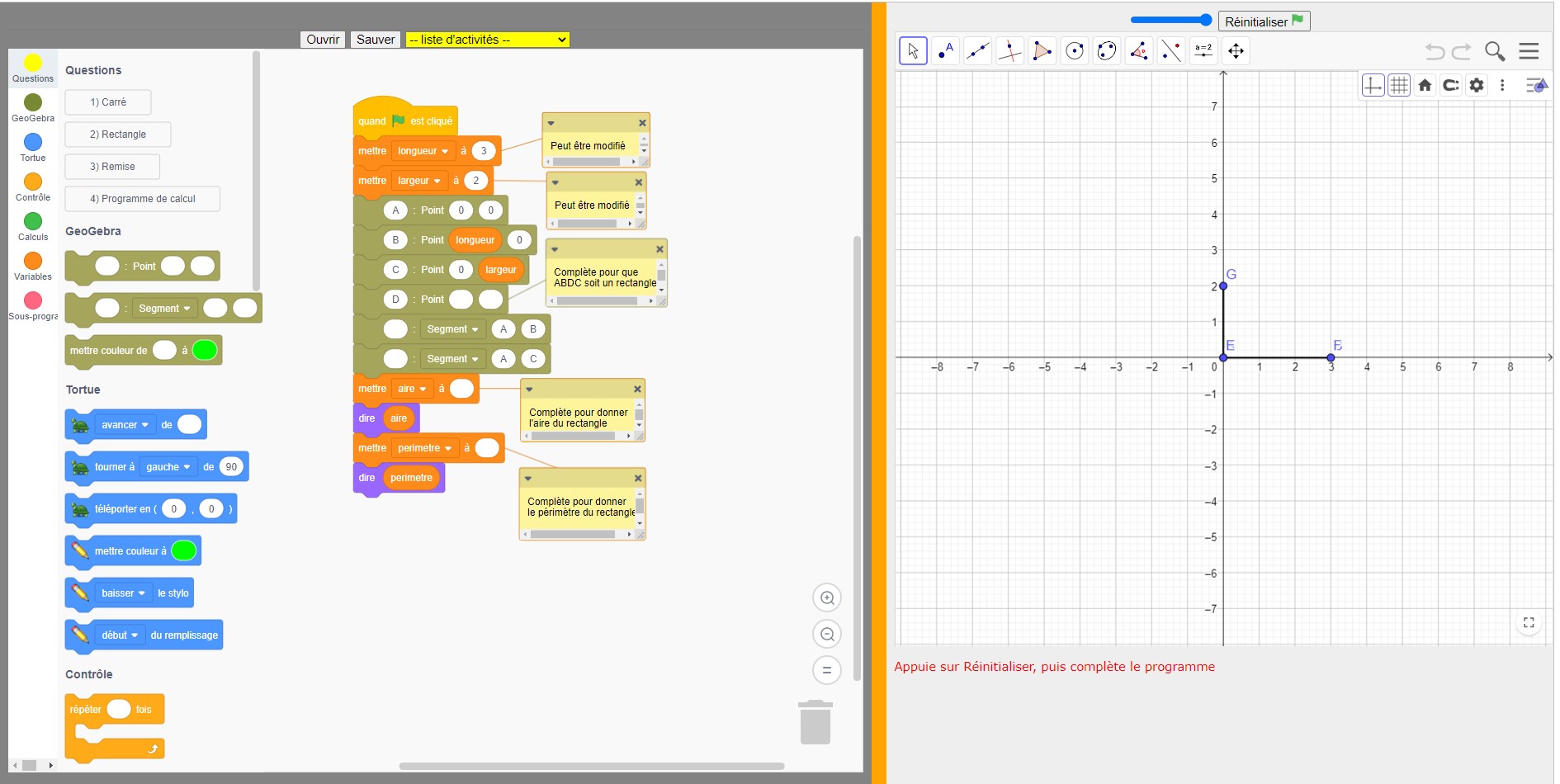Redo the GeoGebra action
The width and height of the screenshot is (1560, 784).
point(1462,51)
